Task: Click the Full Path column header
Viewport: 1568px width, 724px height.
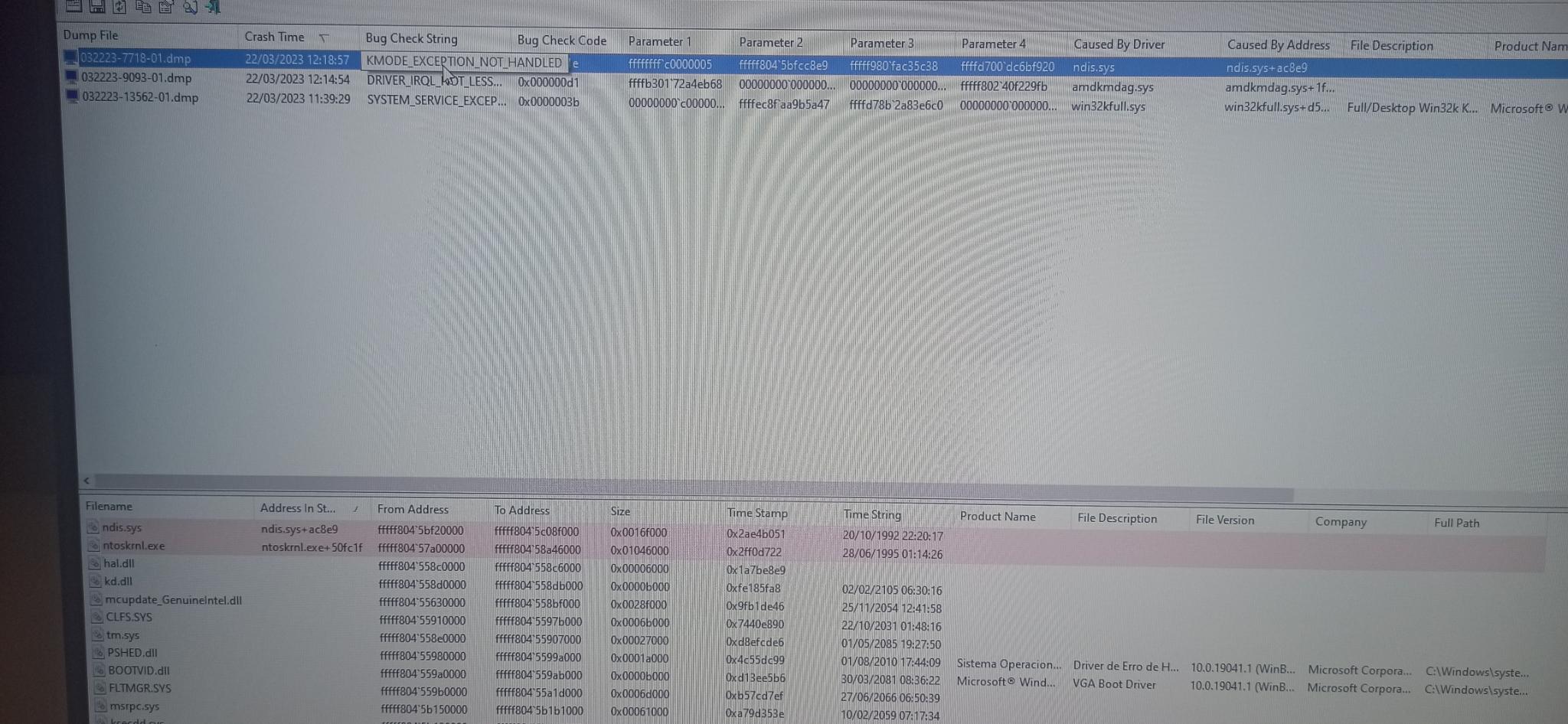Action: [x=1456, y=523]
